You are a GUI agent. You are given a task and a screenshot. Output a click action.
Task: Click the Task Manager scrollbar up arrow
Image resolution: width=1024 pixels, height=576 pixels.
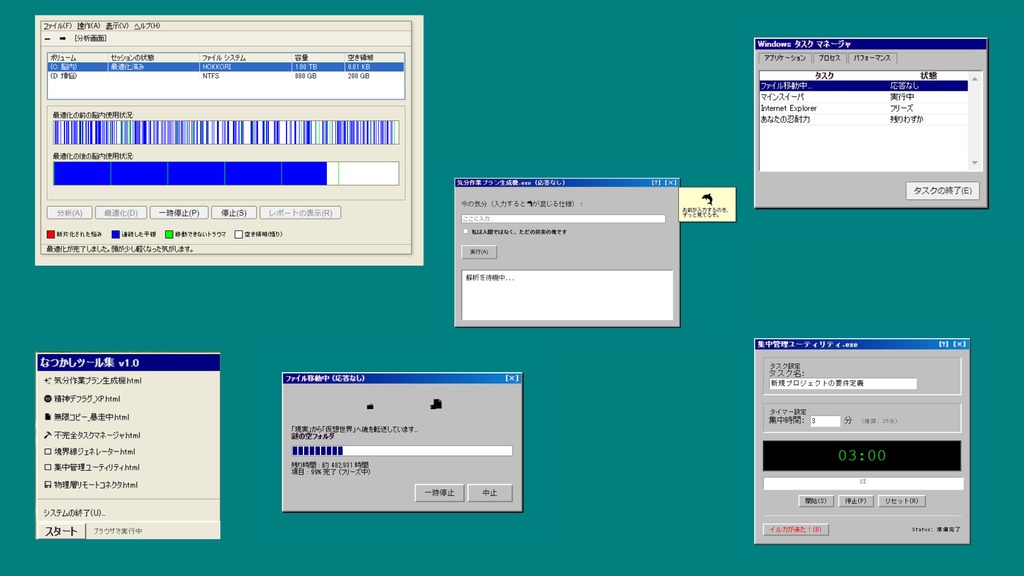pyautogui.click(x=974, y=79)
